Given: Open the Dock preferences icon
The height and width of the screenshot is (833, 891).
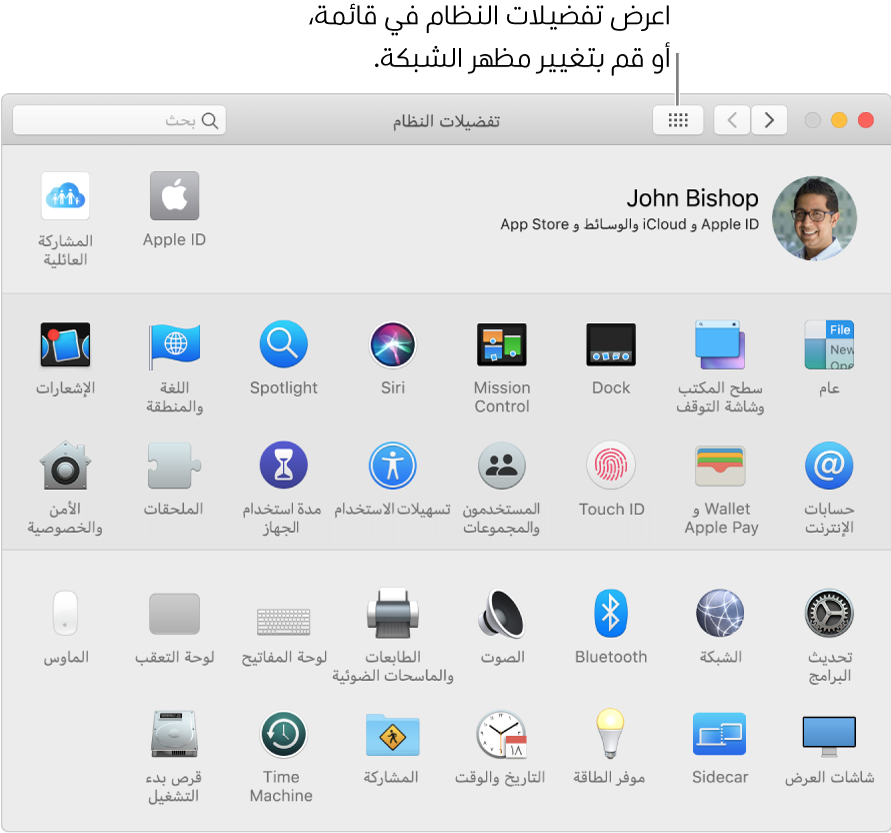Looking at the screenshot, I should pos(611,345).
